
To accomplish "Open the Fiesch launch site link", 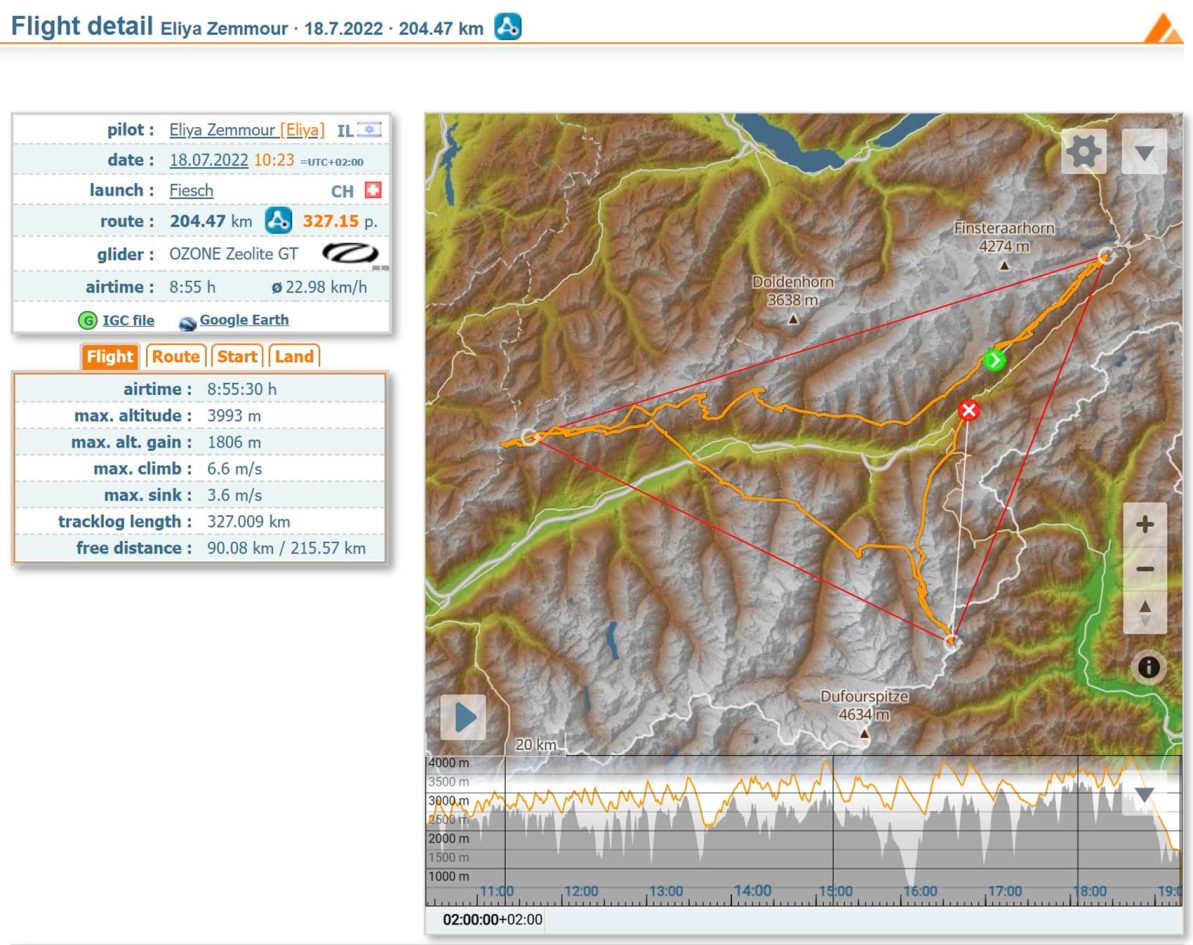I will [191, 190].
